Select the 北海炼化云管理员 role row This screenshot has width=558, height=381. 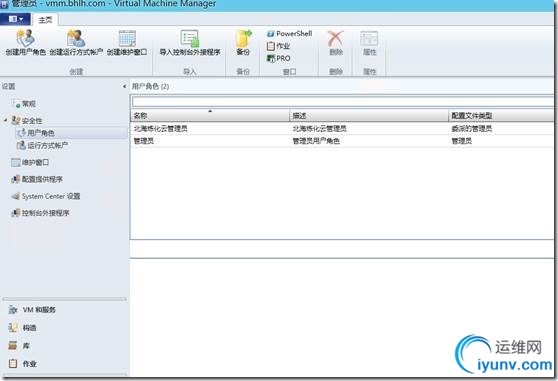(x=342, y=128)
